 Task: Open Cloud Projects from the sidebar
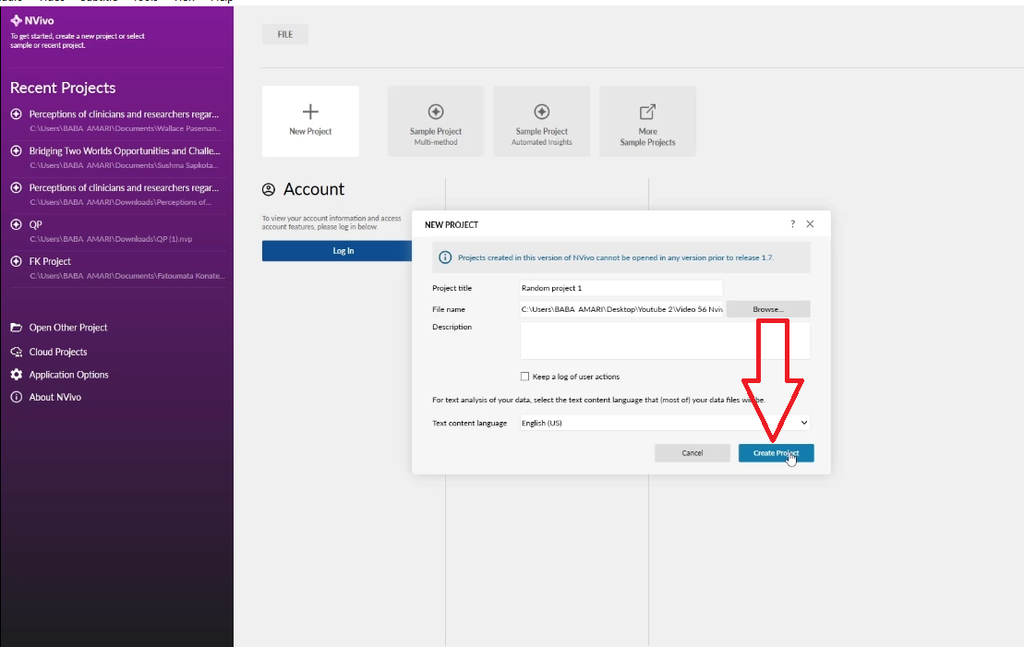click(x=57, y=352)
